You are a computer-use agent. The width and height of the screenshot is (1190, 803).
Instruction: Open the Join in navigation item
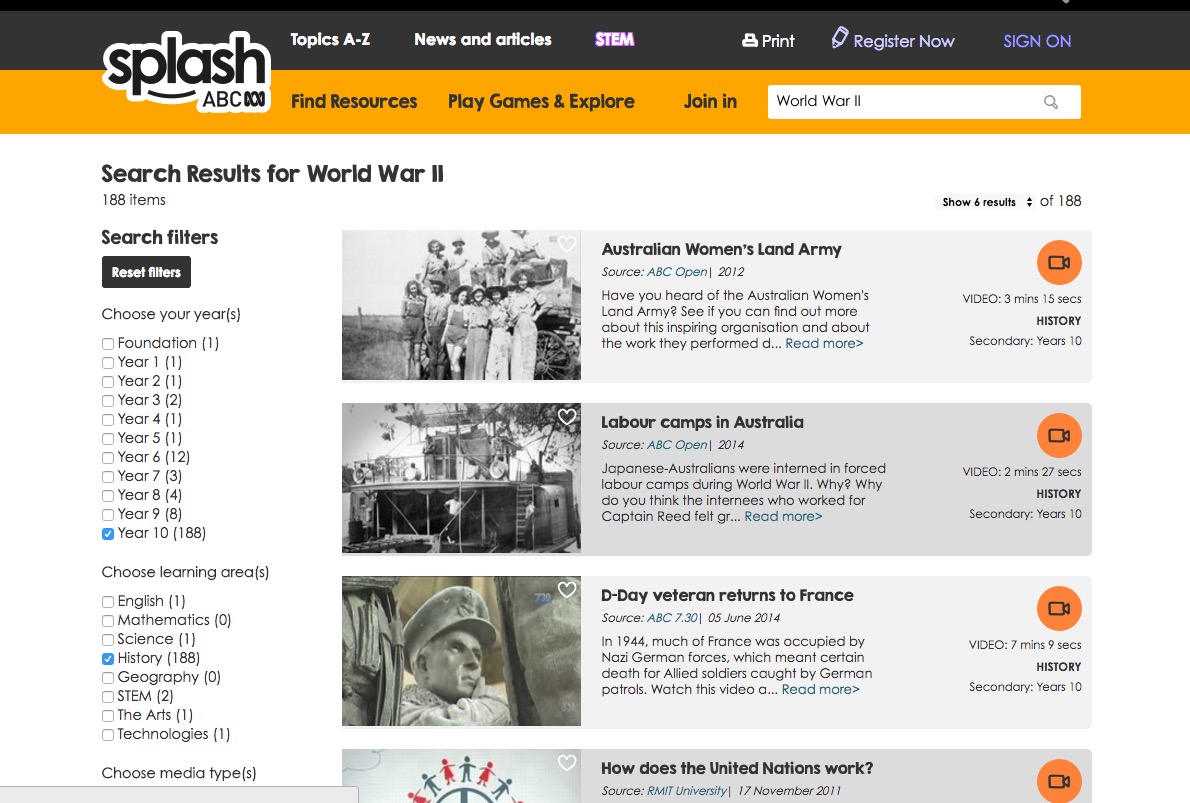(710, 102)
